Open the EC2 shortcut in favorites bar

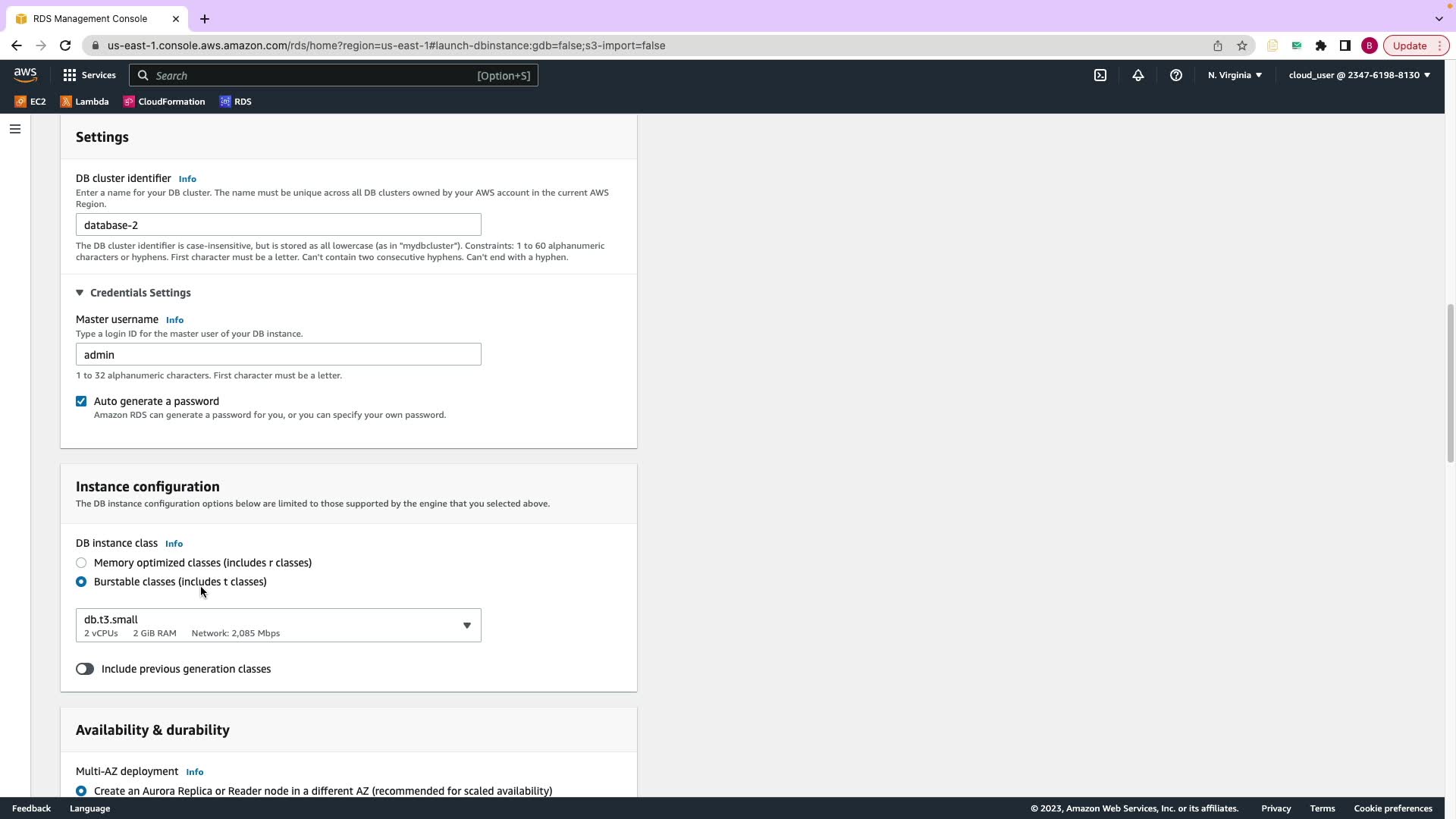click(x=30, y=102)
